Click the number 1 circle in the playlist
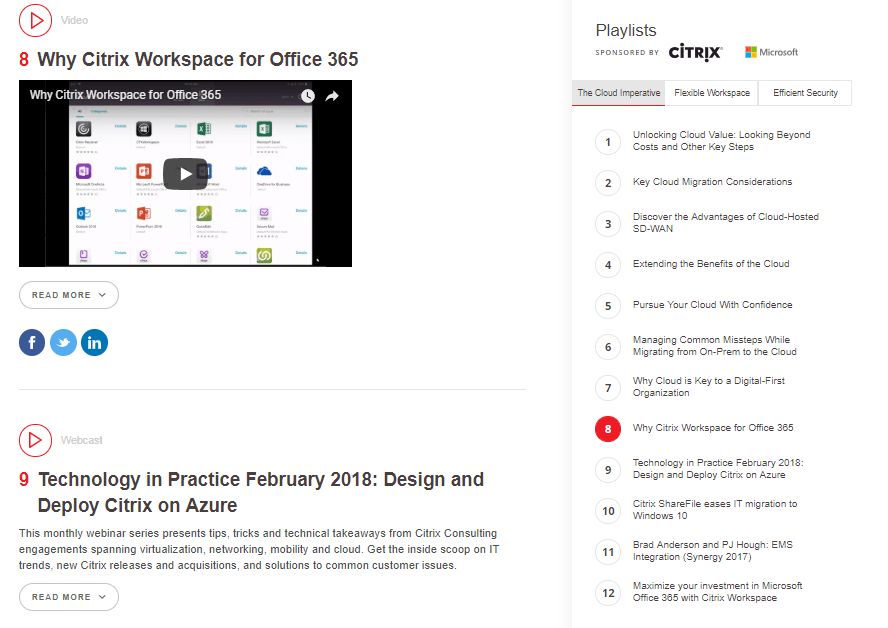 [608, 142]
